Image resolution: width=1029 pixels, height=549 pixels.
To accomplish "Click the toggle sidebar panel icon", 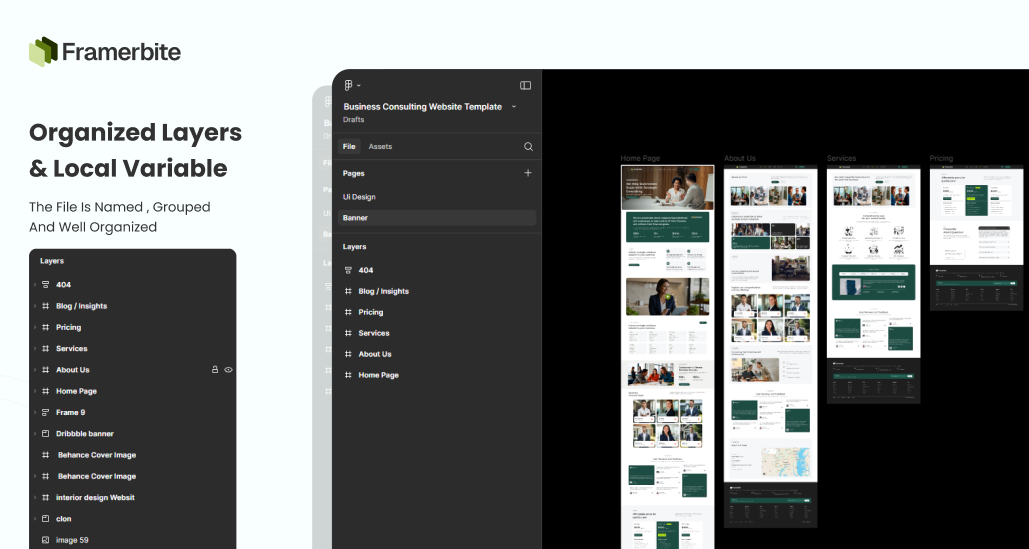I will tap(525, 86).
